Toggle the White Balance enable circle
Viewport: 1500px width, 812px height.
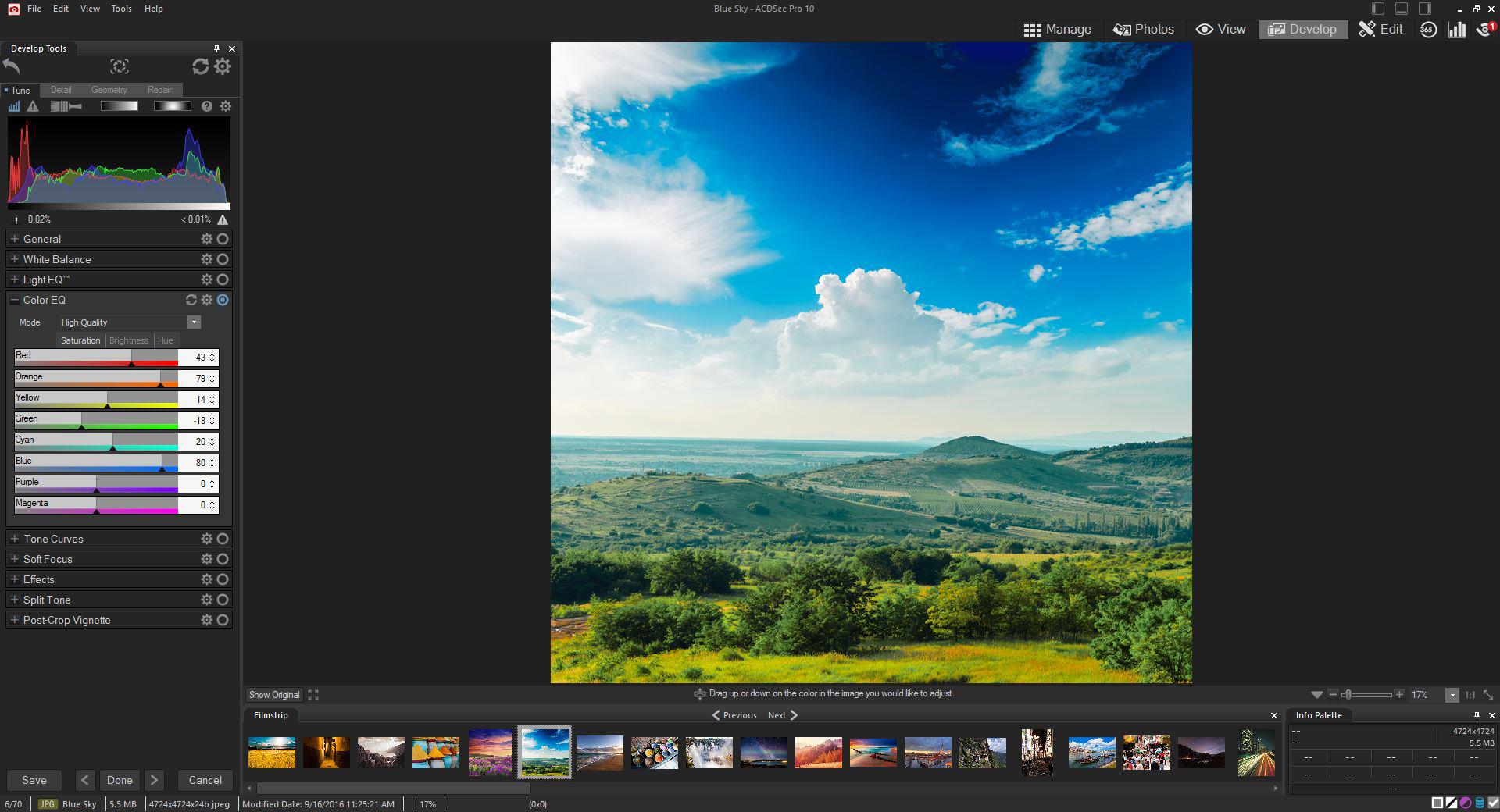223,259
